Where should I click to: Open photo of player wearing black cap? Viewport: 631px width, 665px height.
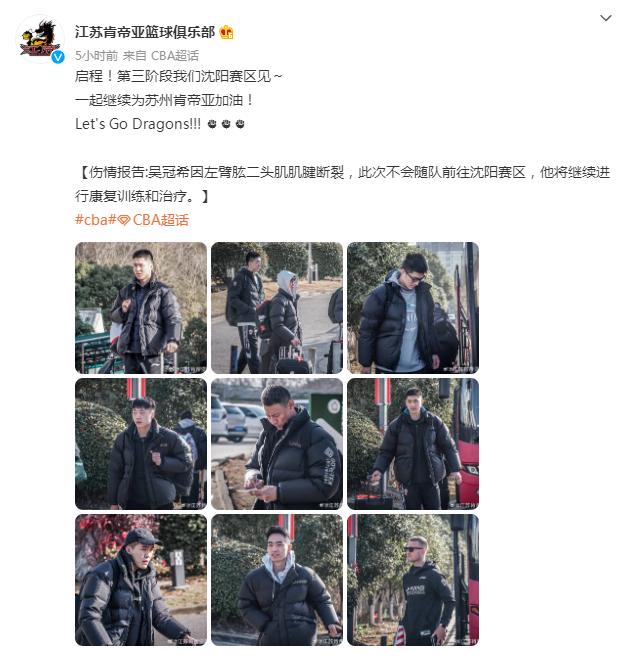click(x=141, y=580)
